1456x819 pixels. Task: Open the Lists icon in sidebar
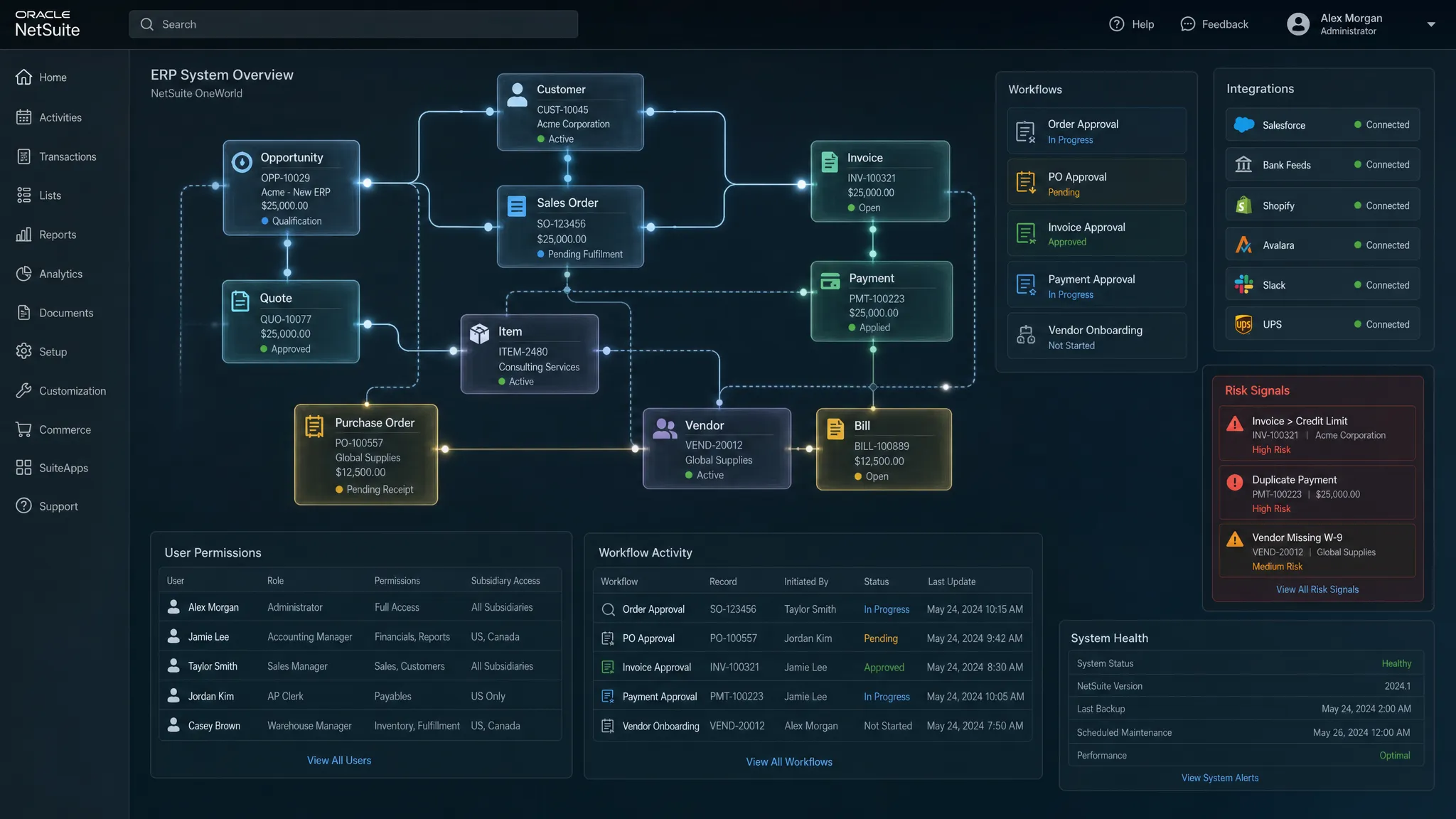pyautogui.click(x=23, y=195)
